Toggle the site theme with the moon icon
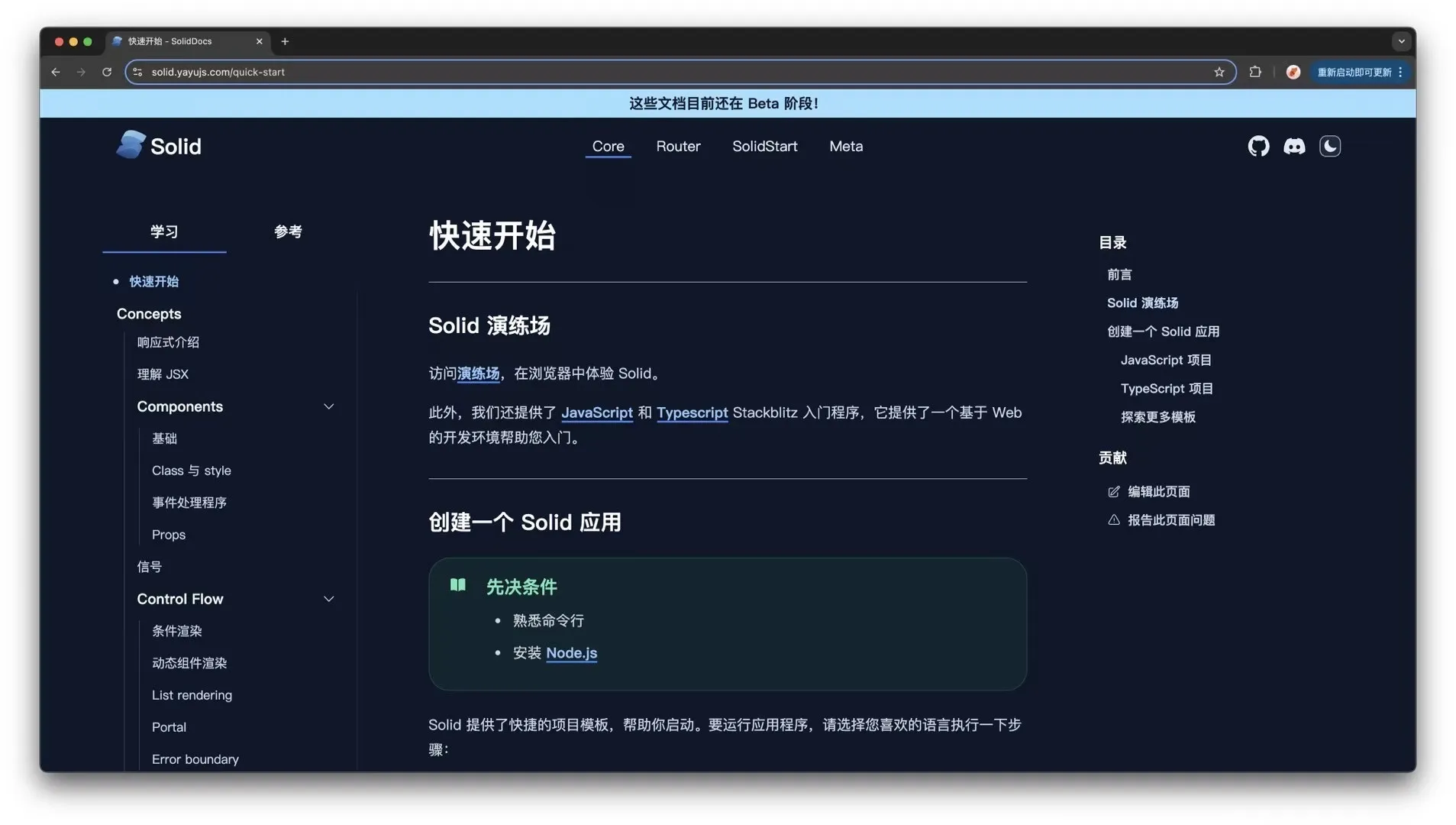The height and width of the screenshot is (825, 1456). coord(1329,146)
